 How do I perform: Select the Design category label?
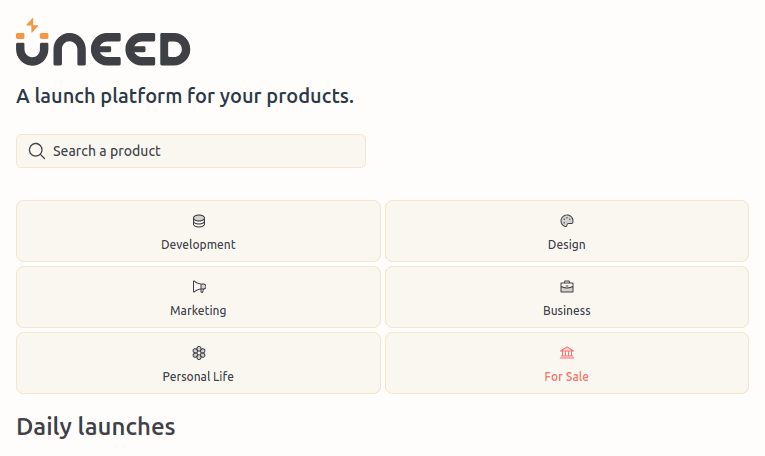pos(567,244)
